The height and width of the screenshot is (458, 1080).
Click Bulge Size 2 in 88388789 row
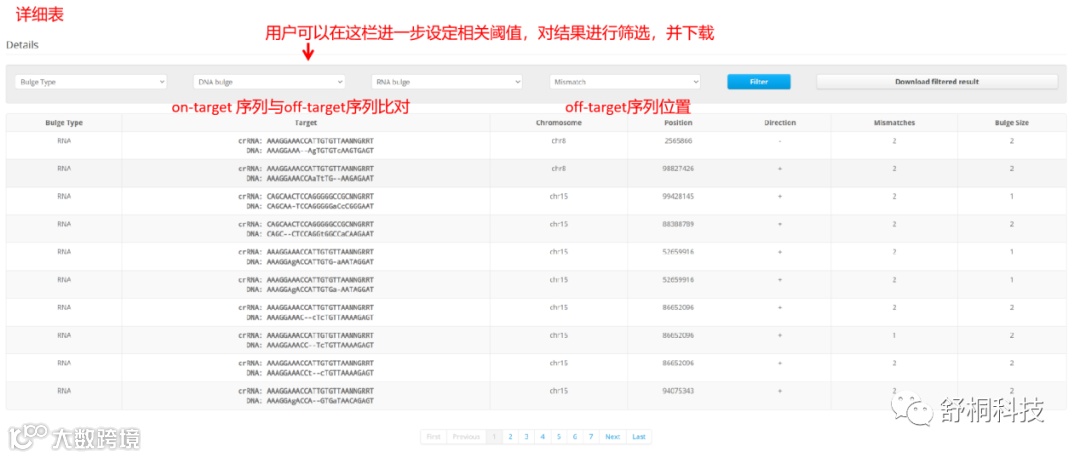click(x=1012, y=224)
